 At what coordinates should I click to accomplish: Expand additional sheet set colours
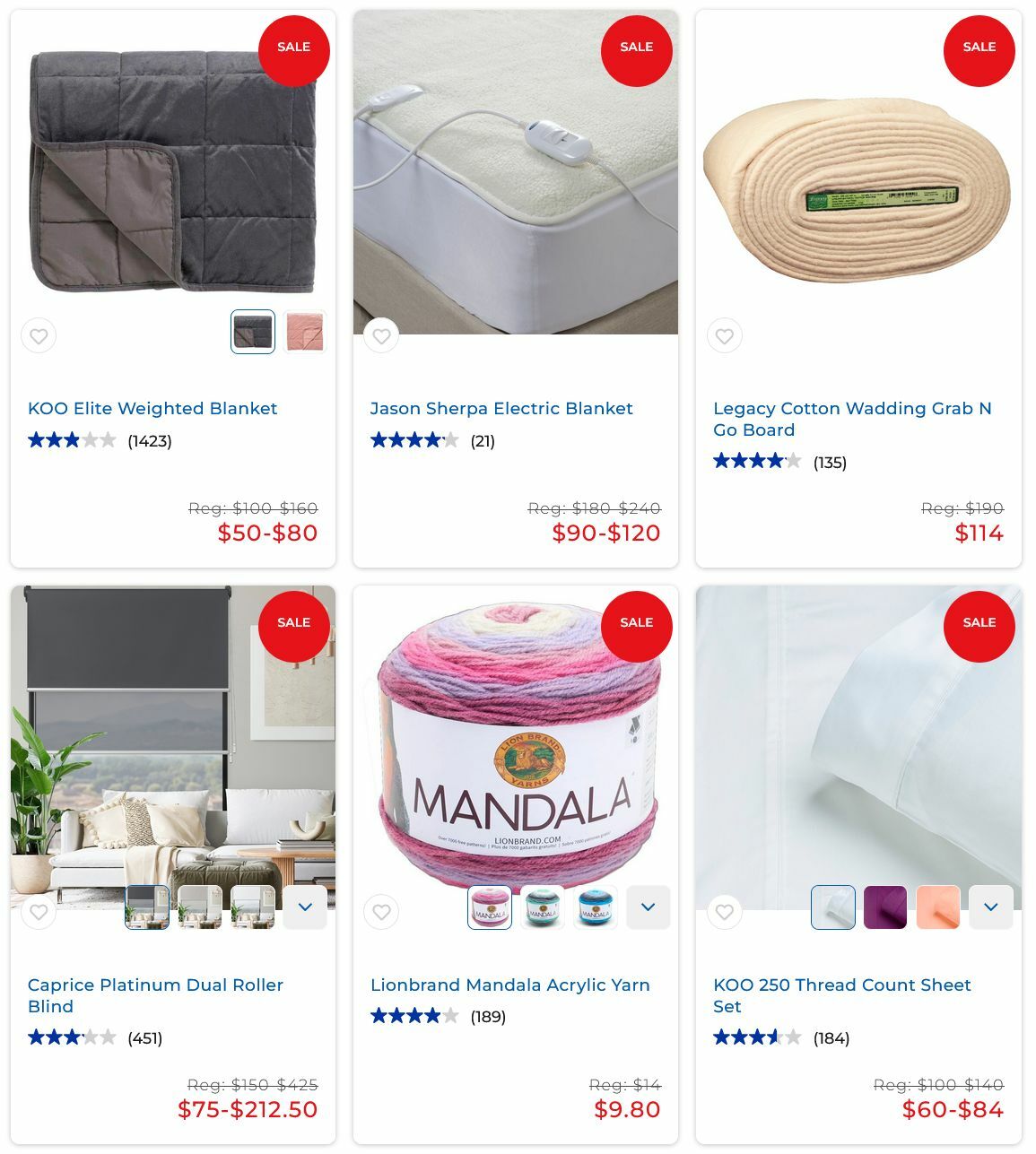point(991,907)
